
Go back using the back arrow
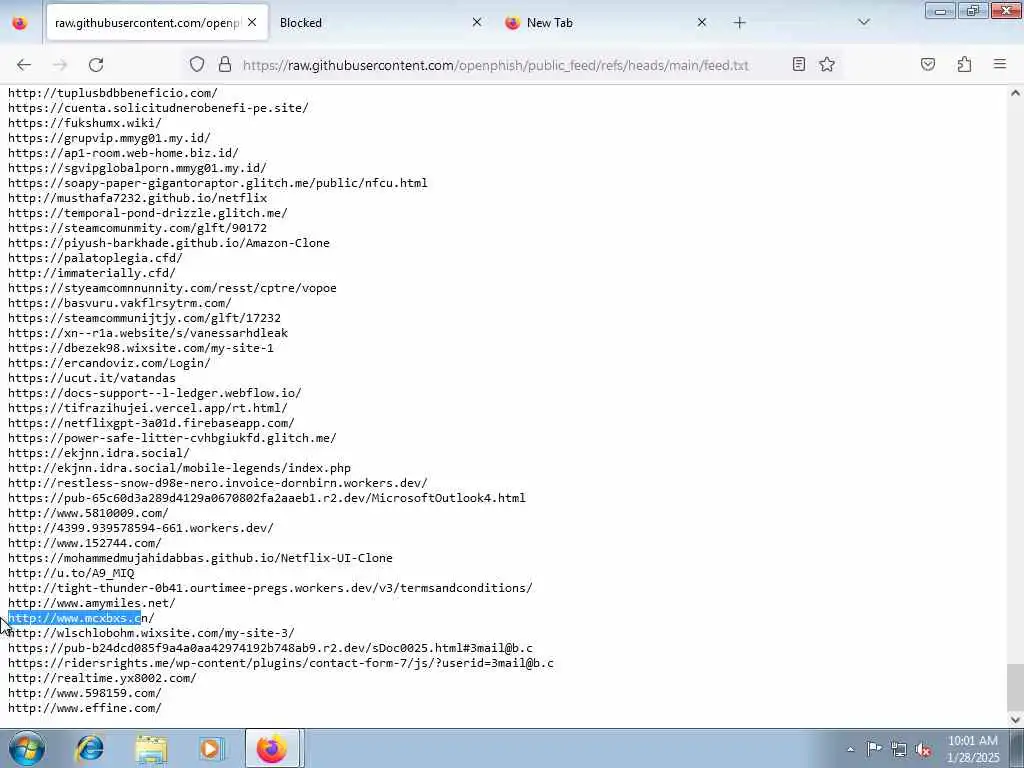click(24, 65)
